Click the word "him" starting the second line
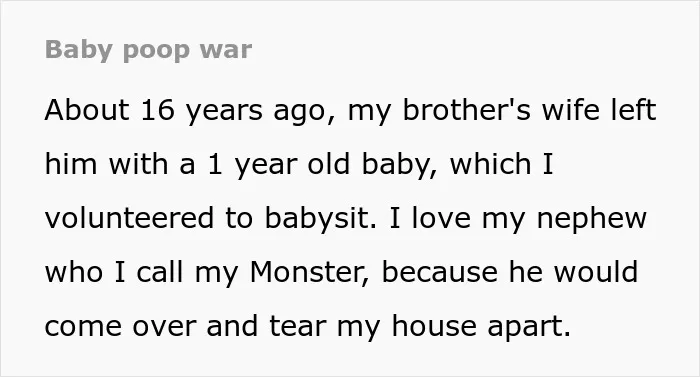Viewport: 700px width, 377px height. [71, 164]
